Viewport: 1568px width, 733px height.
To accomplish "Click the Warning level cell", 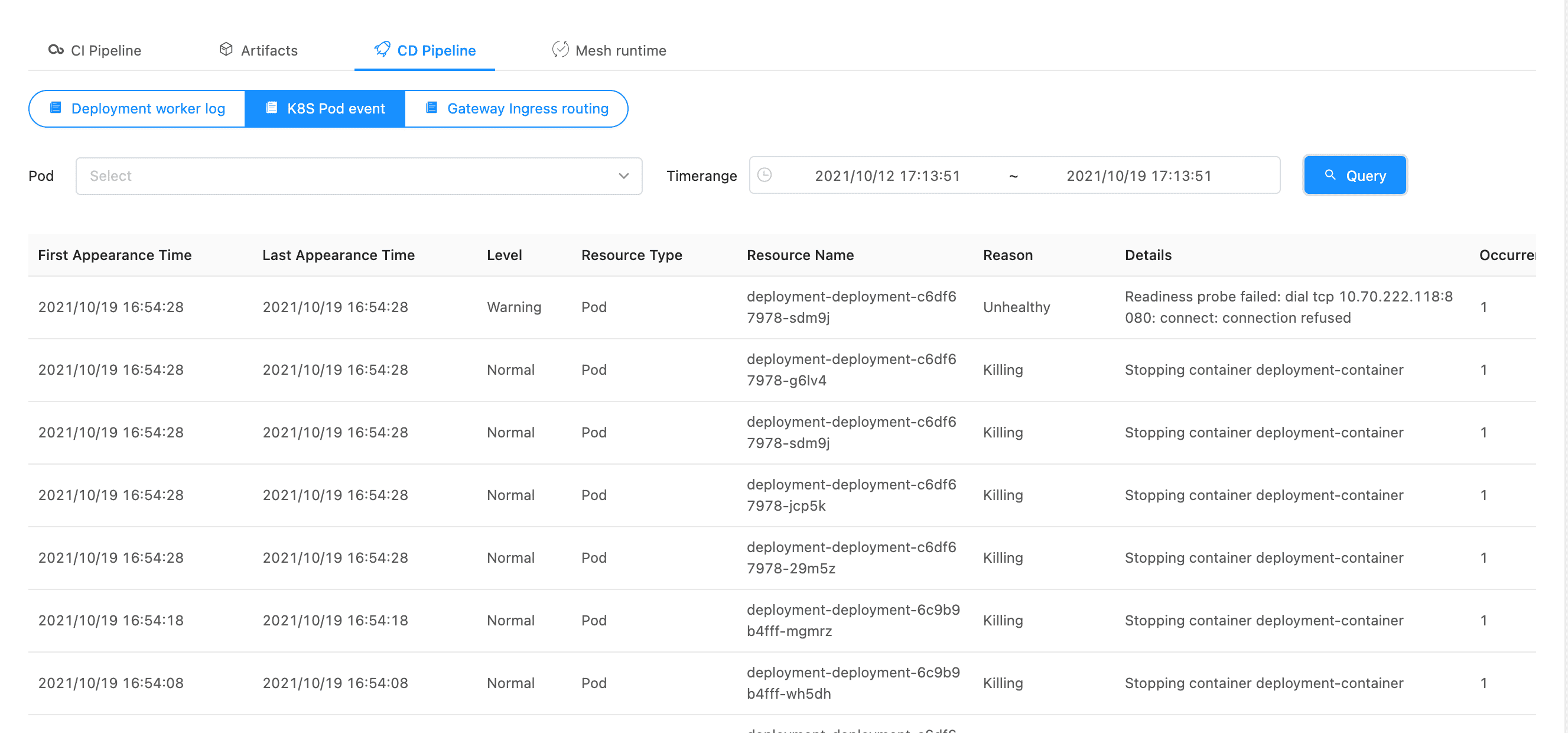I will coord(515,307).
